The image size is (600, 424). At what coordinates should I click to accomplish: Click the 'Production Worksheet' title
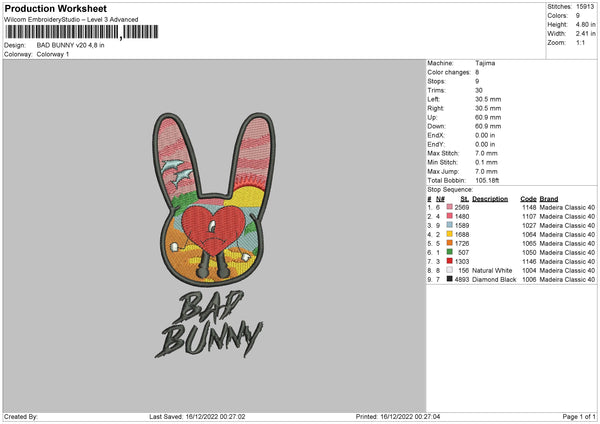pyautogui.click(x=55, y=8)
